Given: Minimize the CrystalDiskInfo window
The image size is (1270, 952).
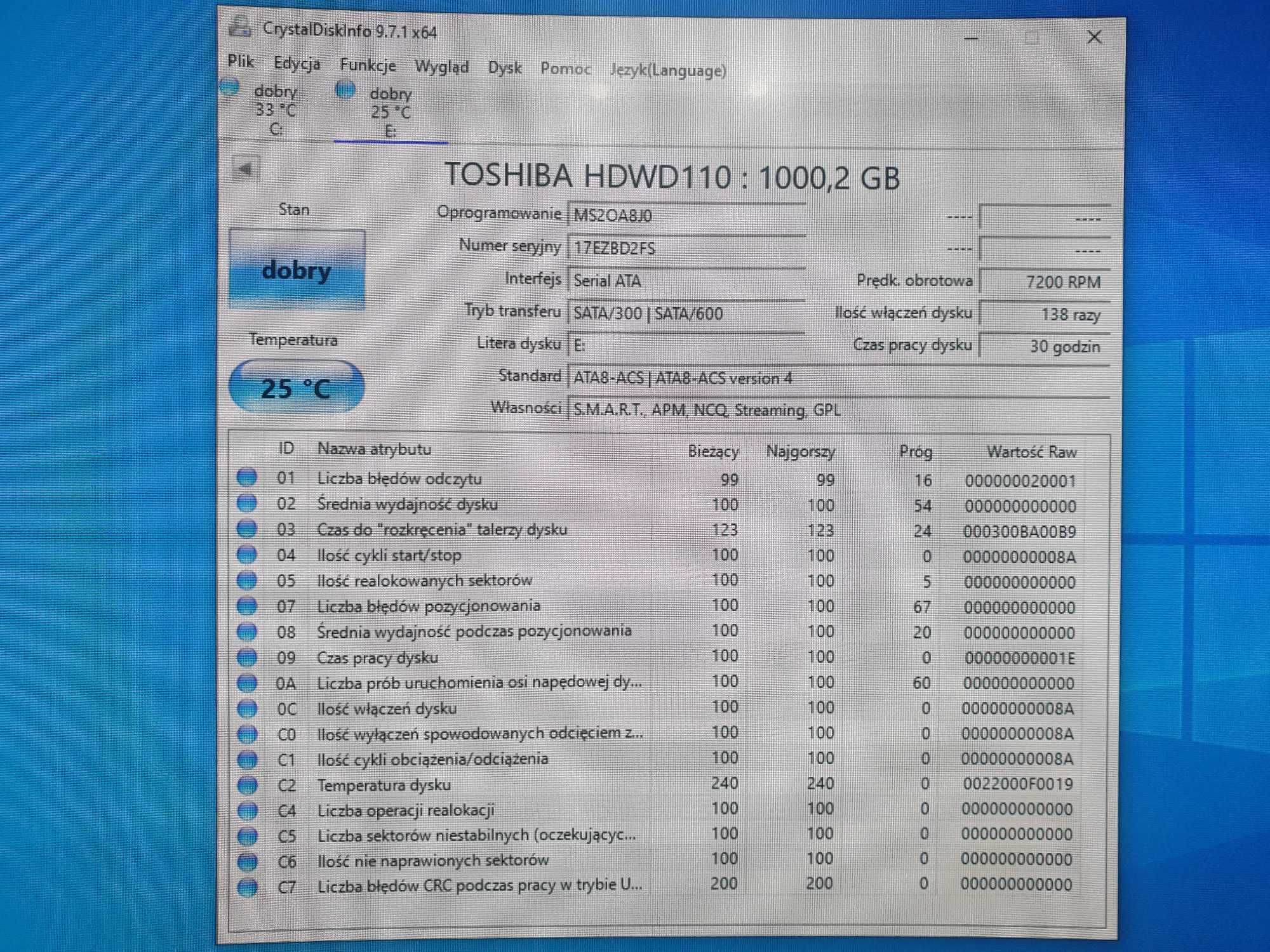Looking at the screenshot, I should 971,38.
